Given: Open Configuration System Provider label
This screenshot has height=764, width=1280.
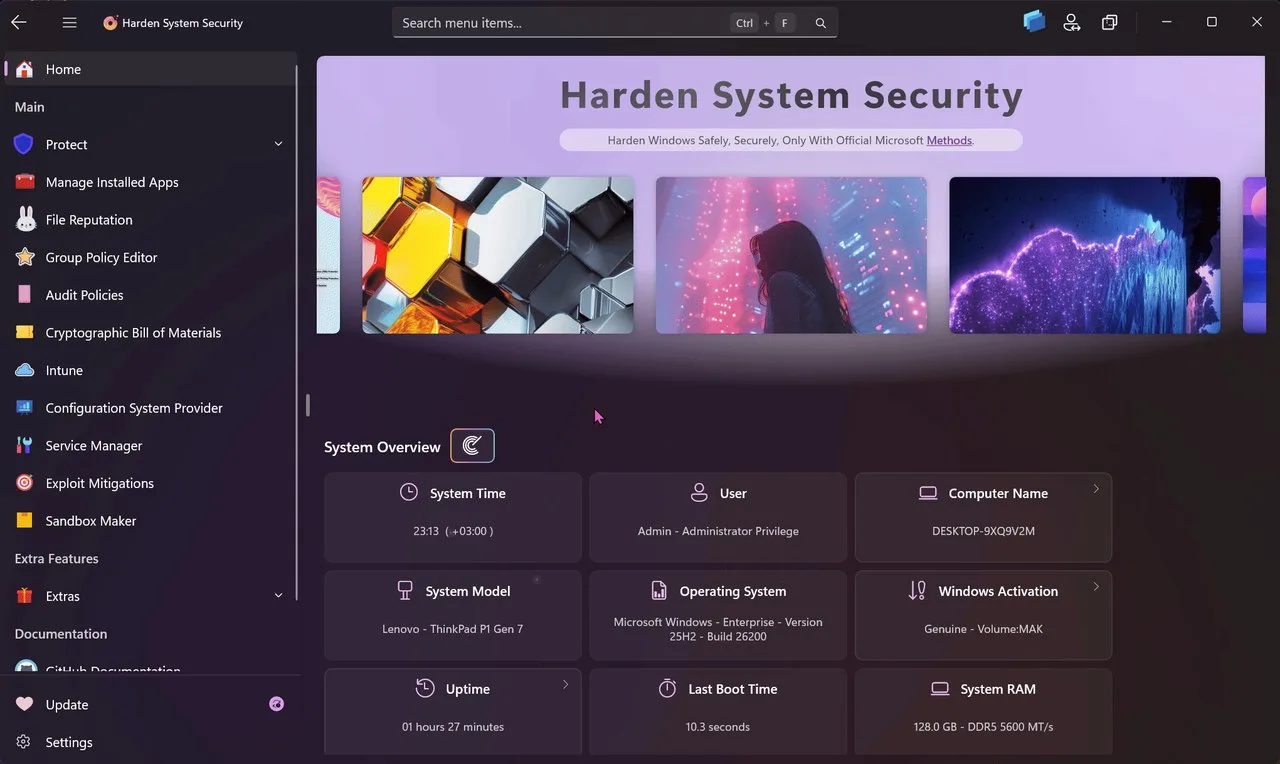Looking at the screenshot, I should click(134, 408).
